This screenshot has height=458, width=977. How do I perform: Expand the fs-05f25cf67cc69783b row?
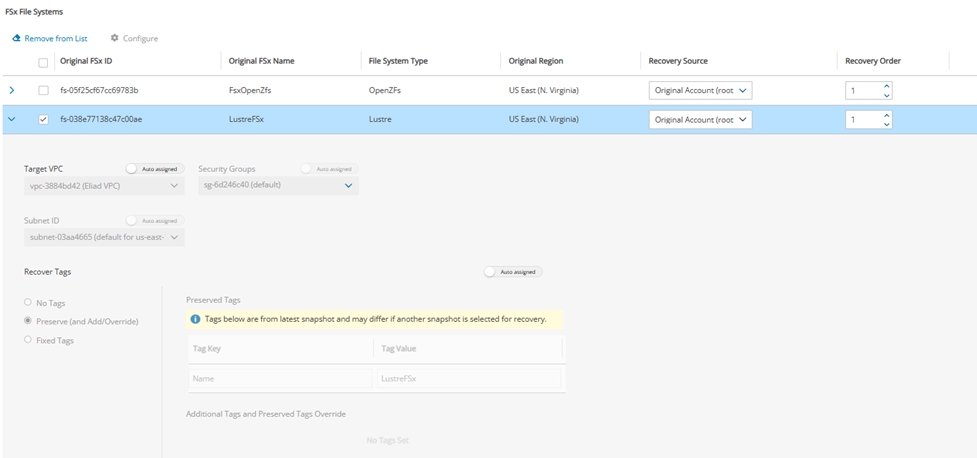pos(11,91)
